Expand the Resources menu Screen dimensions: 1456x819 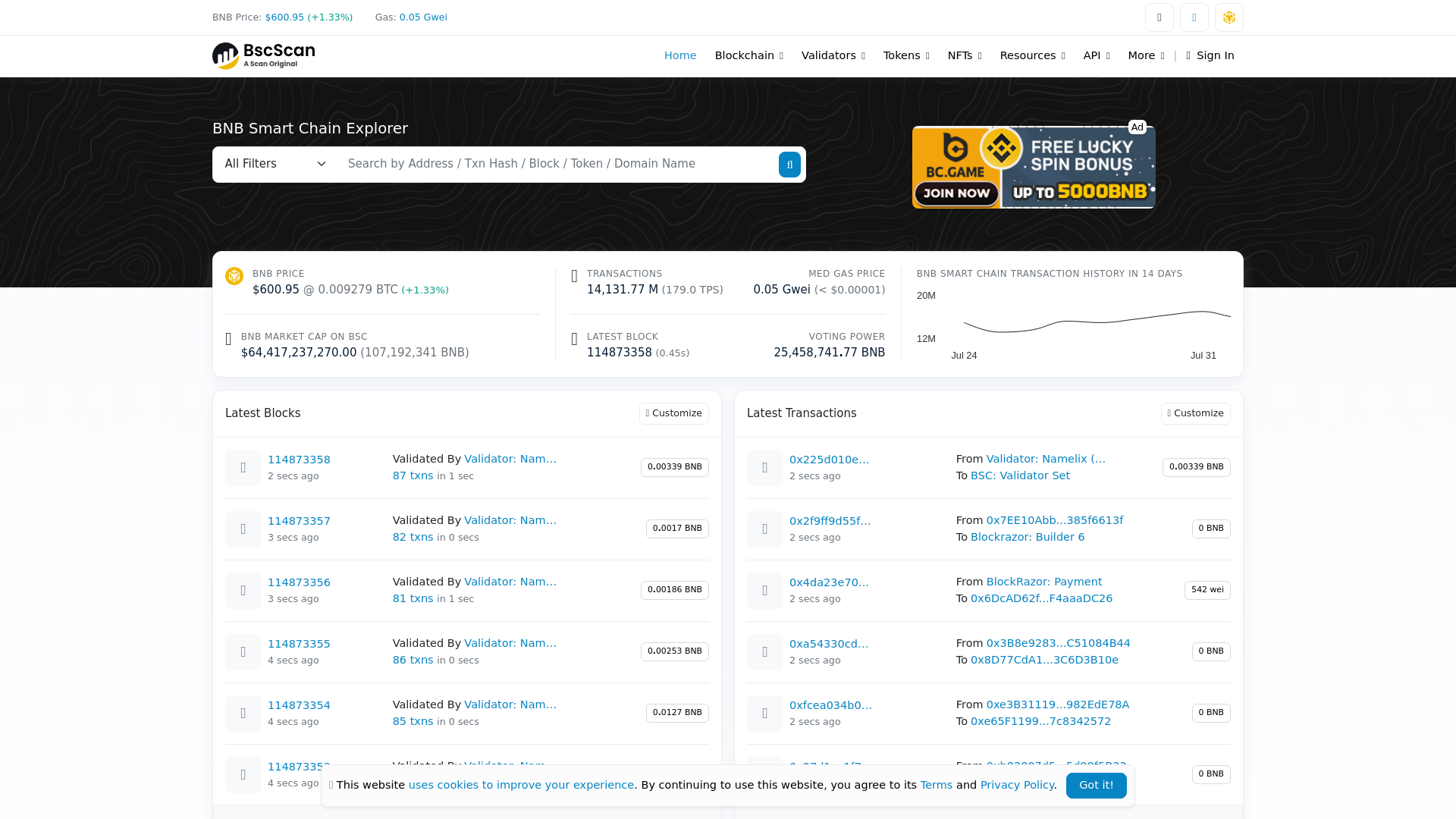[1032, 55]
